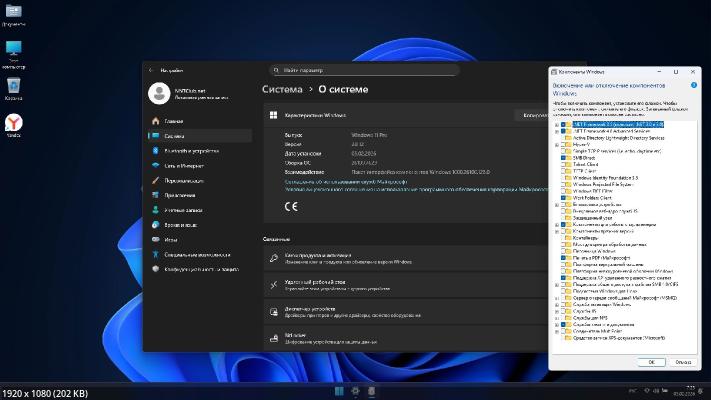
Task: Go to Приложения in Settings sidebar
Action: pyautogui.click(x=180, y=195)
